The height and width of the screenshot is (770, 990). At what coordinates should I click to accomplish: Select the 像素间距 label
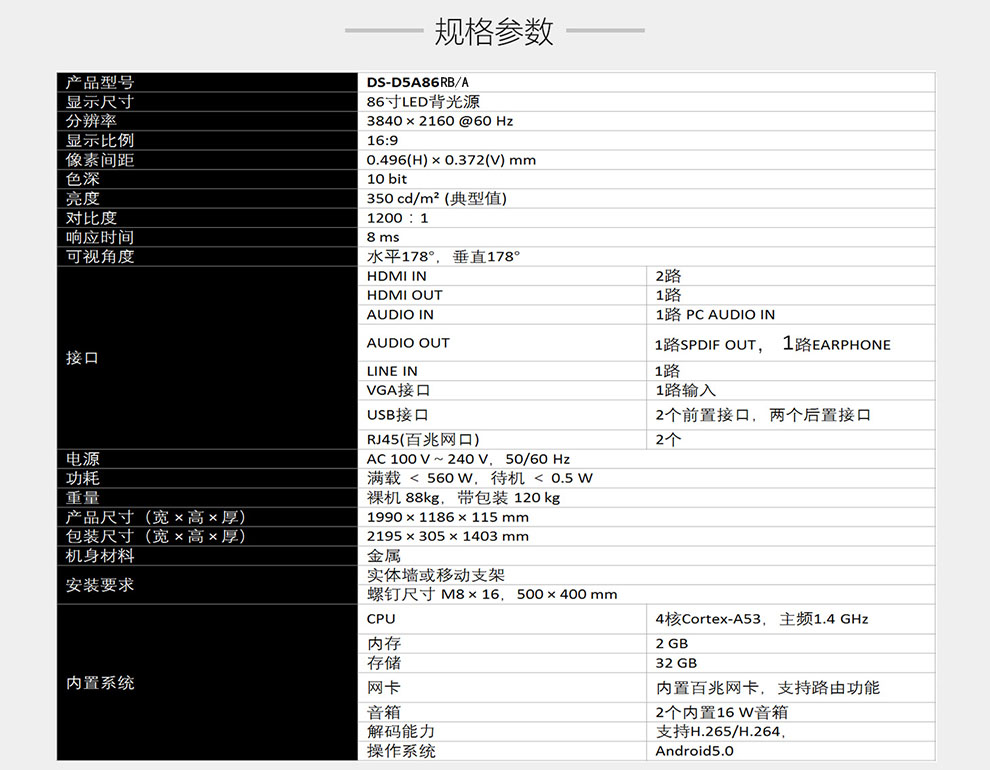click(x=100, y=160)
